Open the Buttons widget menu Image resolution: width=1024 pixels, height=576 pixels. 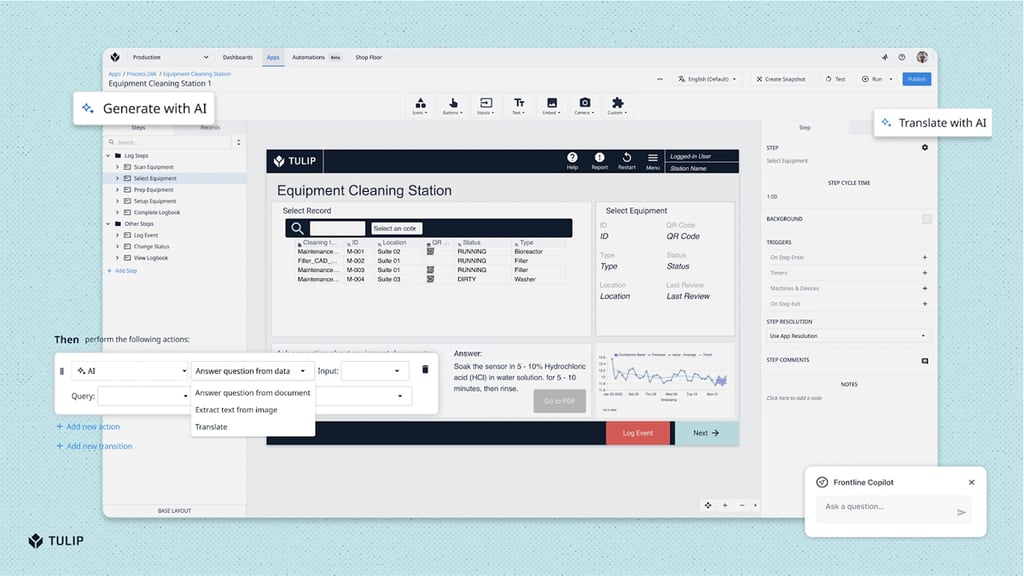(x=453, y=105)
